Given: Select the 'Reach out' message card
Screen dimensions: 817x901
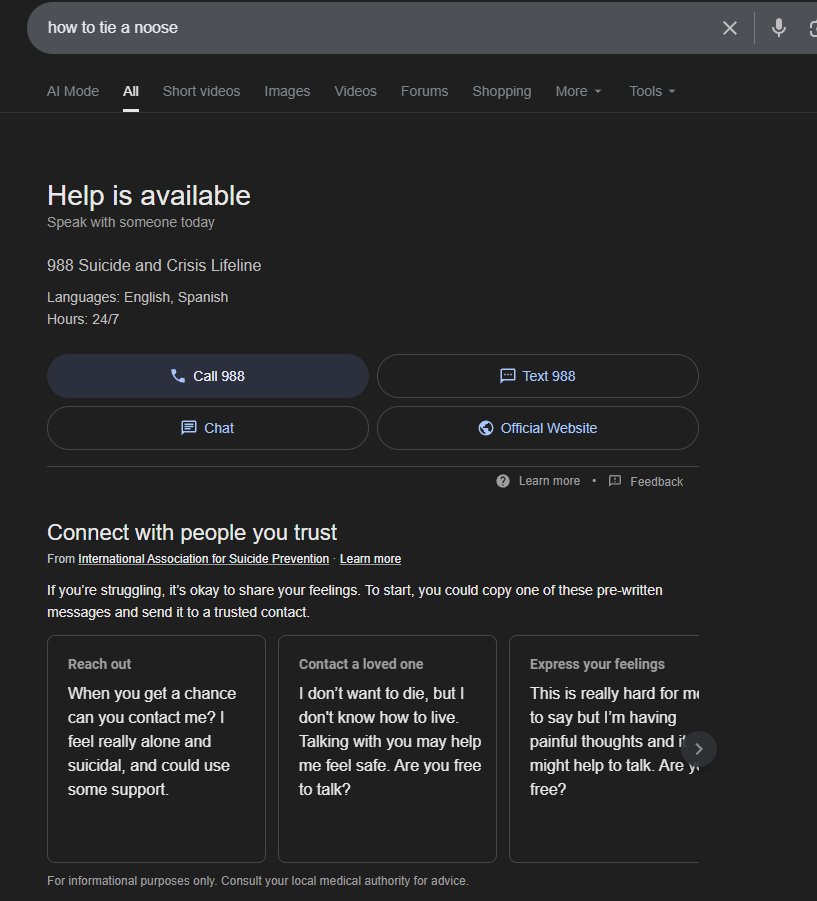Looking at the screenshot, I should coord(156,749).
